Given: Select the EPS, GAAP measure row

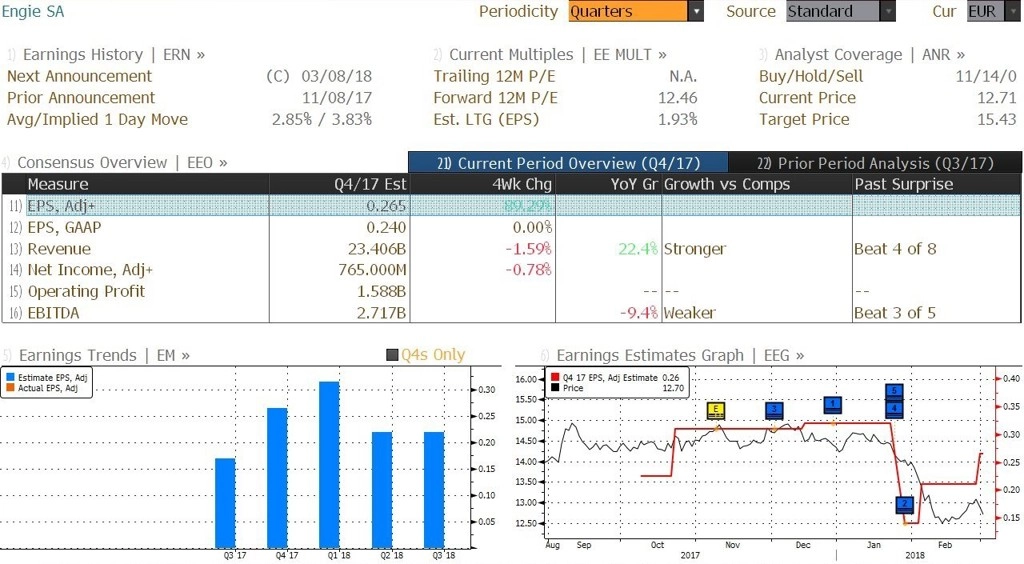Looking at the screenshot, I should click(511, 227).
